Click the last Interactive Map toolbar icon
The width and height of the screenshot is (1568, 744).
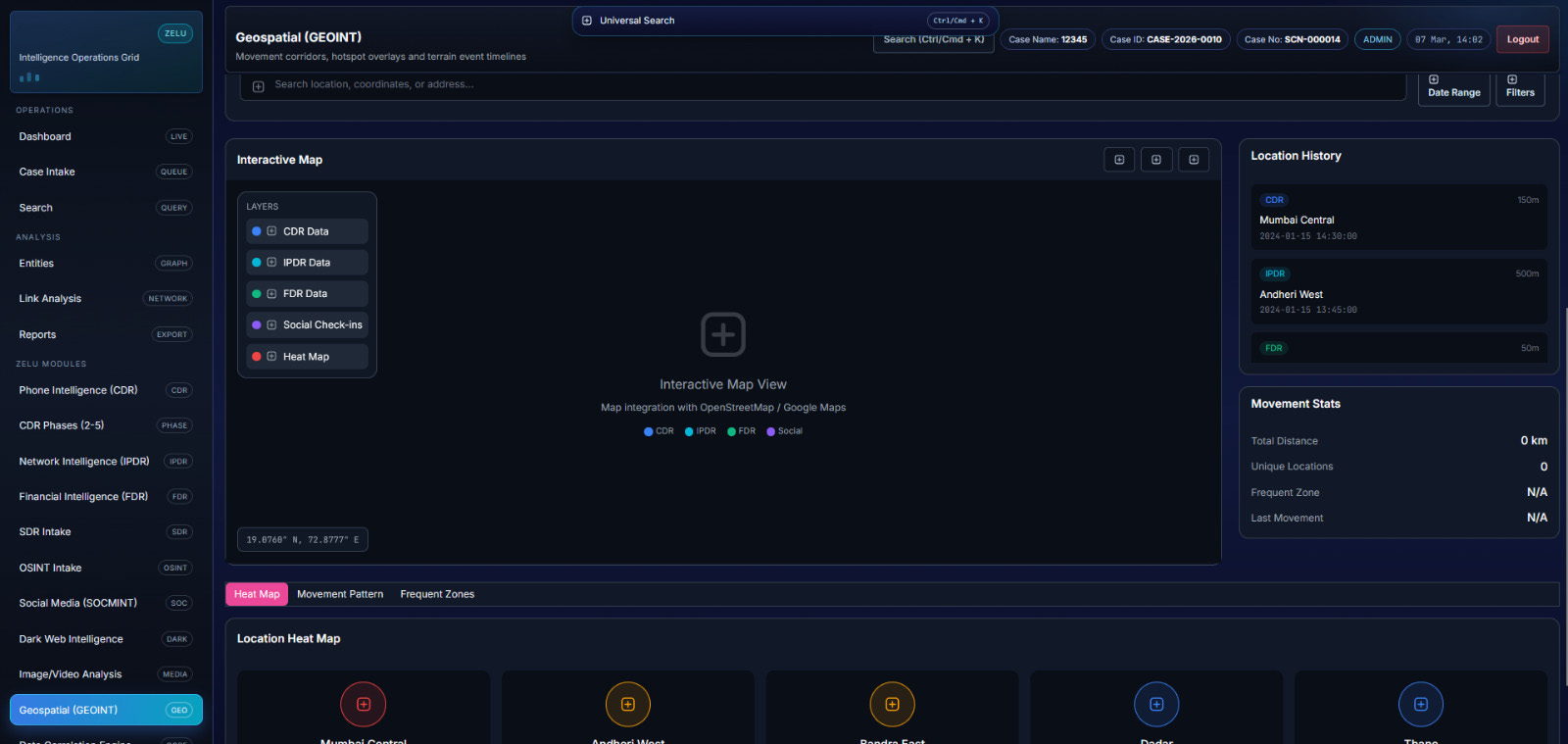[1193, 160]
